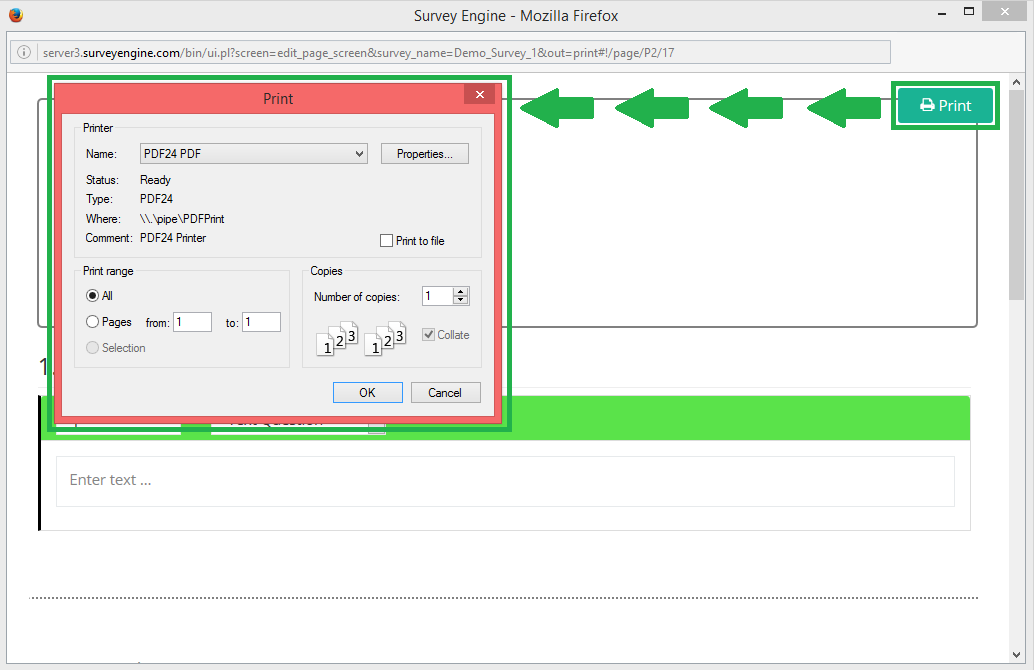
Task: Cancel the Print dialog
Action: pyautogui.click(x=445, y=393)
